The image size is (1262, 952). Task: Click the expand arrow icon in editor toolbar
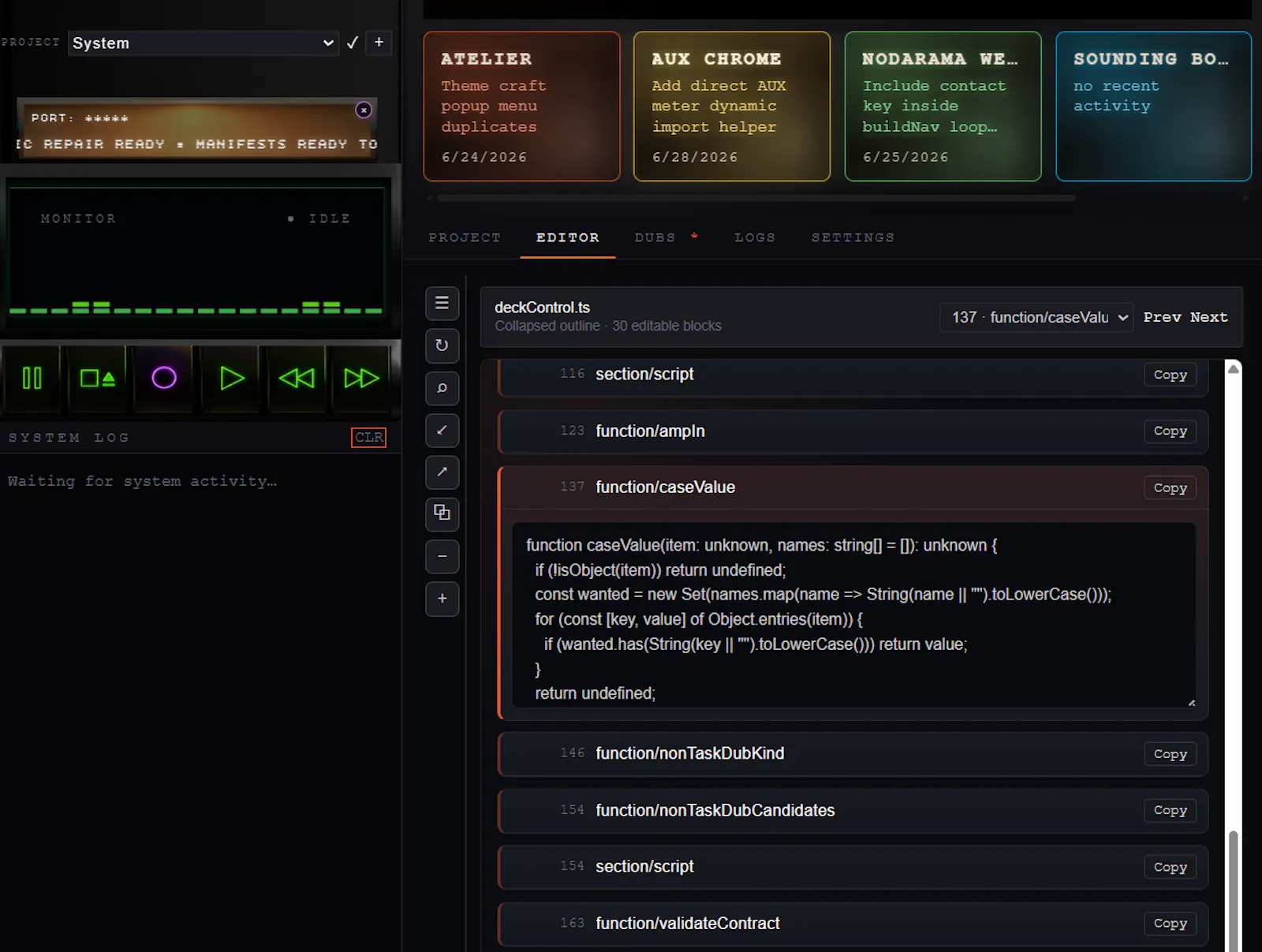coord(442,472)
